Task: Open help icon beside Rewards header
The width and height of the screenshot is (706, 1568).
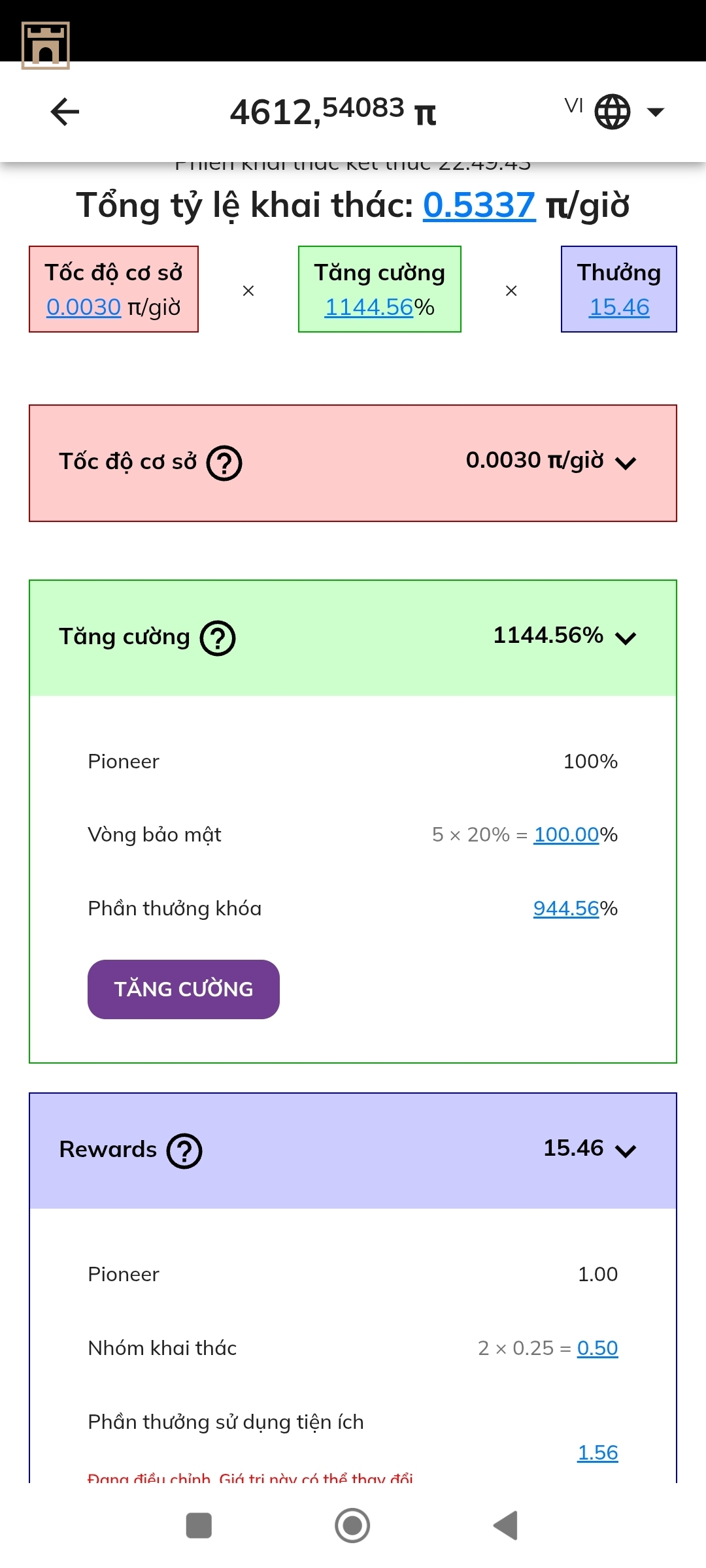Action: click(x=184, y=1151)
